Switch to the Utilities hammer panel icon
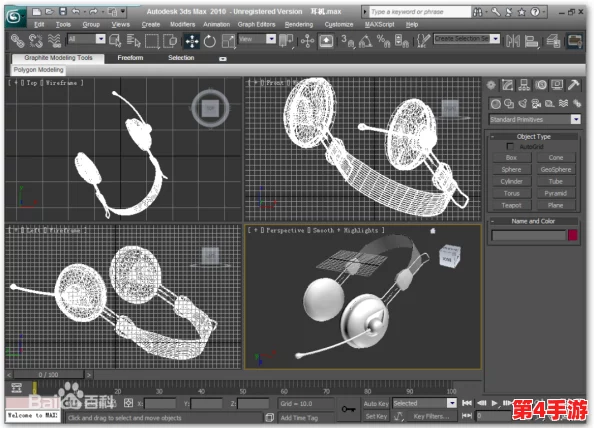This screenshot has height=428, width=594. click(x=574, y=85)
